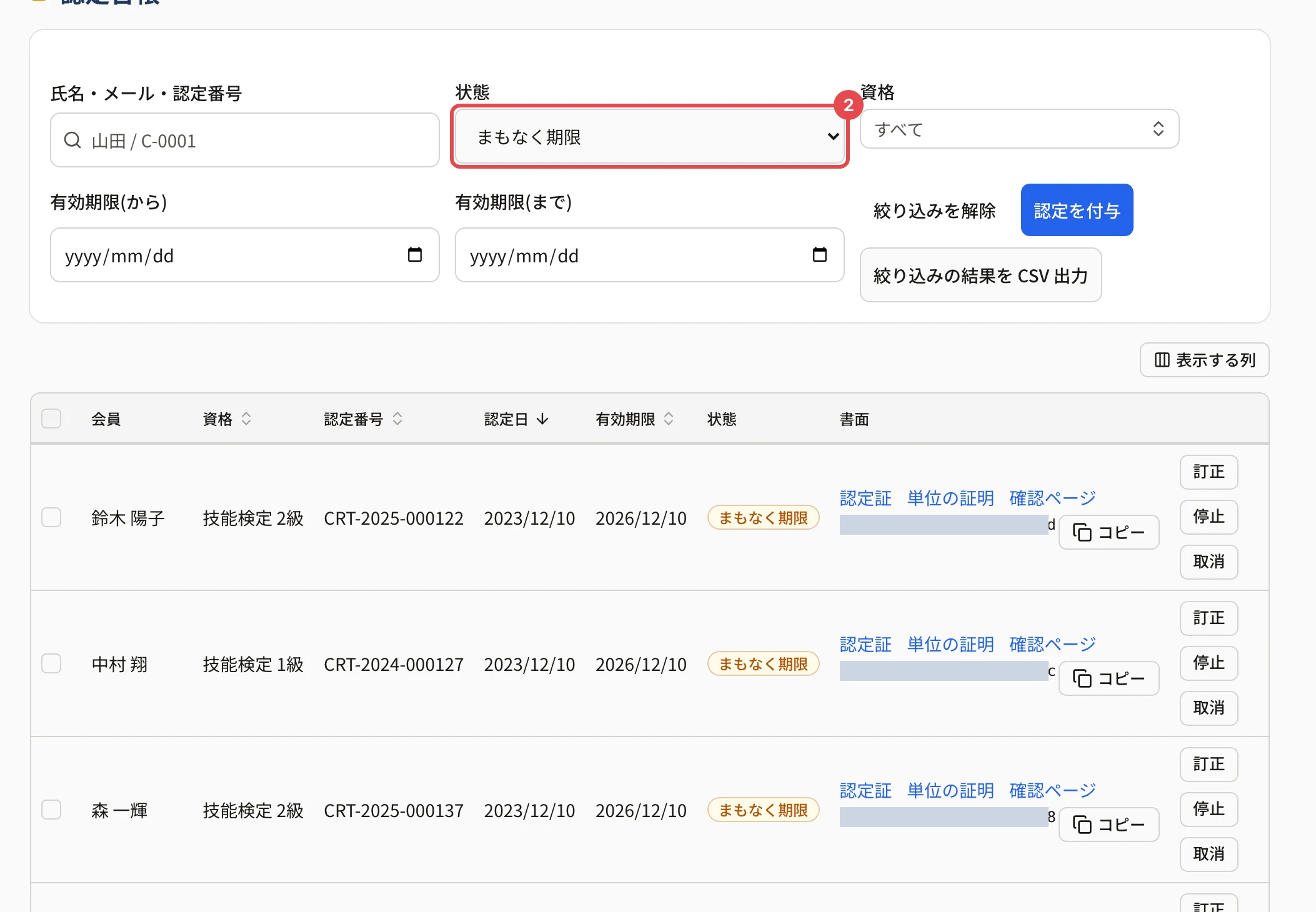Viewport: 1316px width, 912px height.
Task: Click certificate number CRT-2024-000127
Action: (x=394, y=665)
